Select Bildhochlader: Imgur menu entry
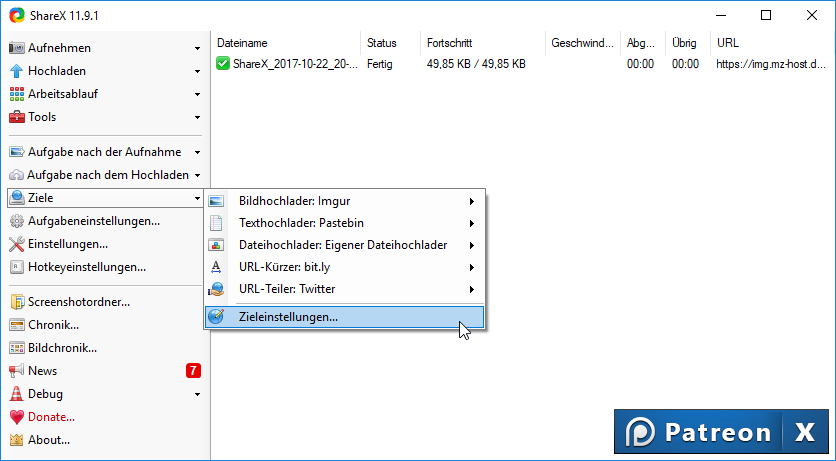This screenshot has height=461, width=836. (x=344, y=201)
